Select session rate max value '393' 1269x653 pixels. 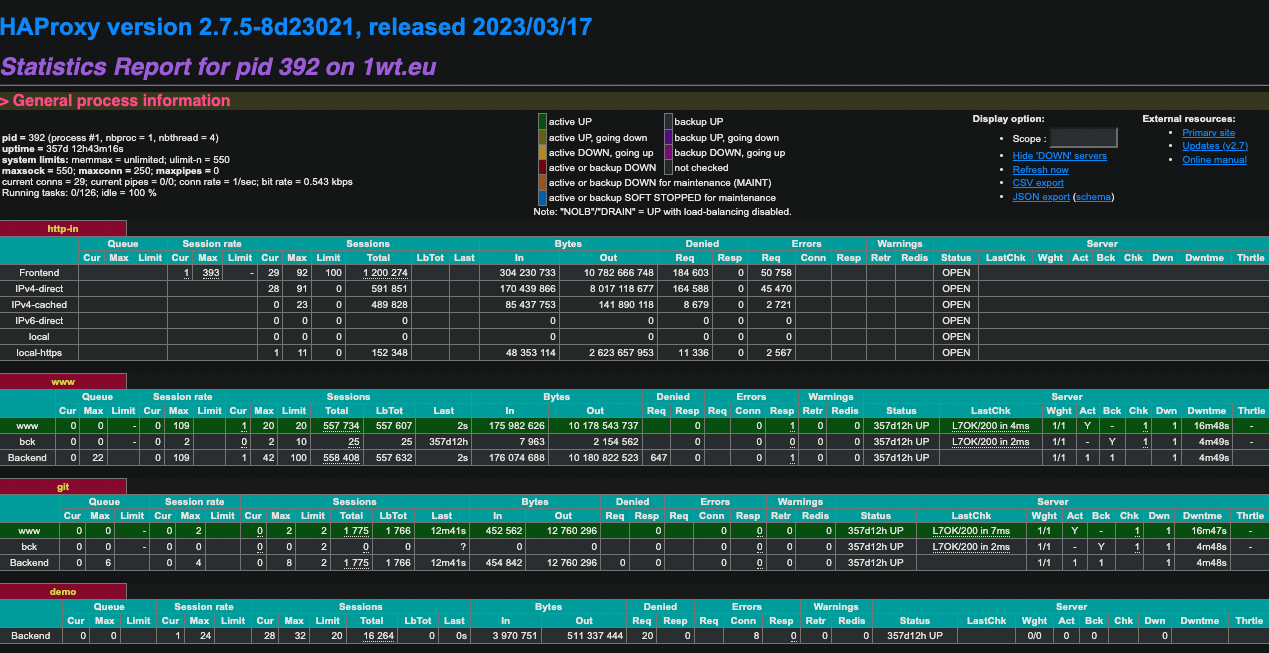(211, 273)
